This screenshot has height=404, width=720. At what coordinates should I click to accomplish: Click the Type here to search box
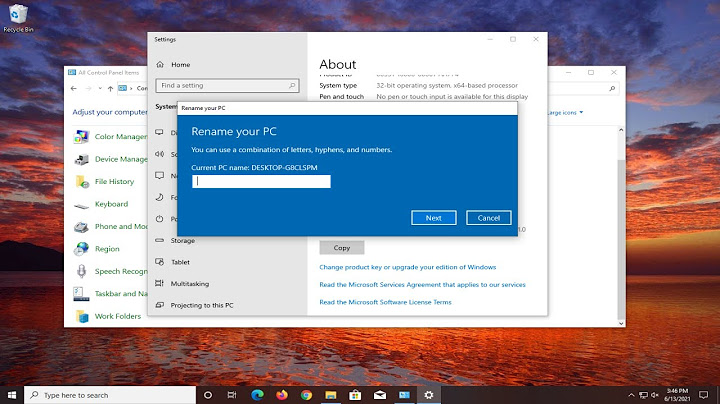110,395
